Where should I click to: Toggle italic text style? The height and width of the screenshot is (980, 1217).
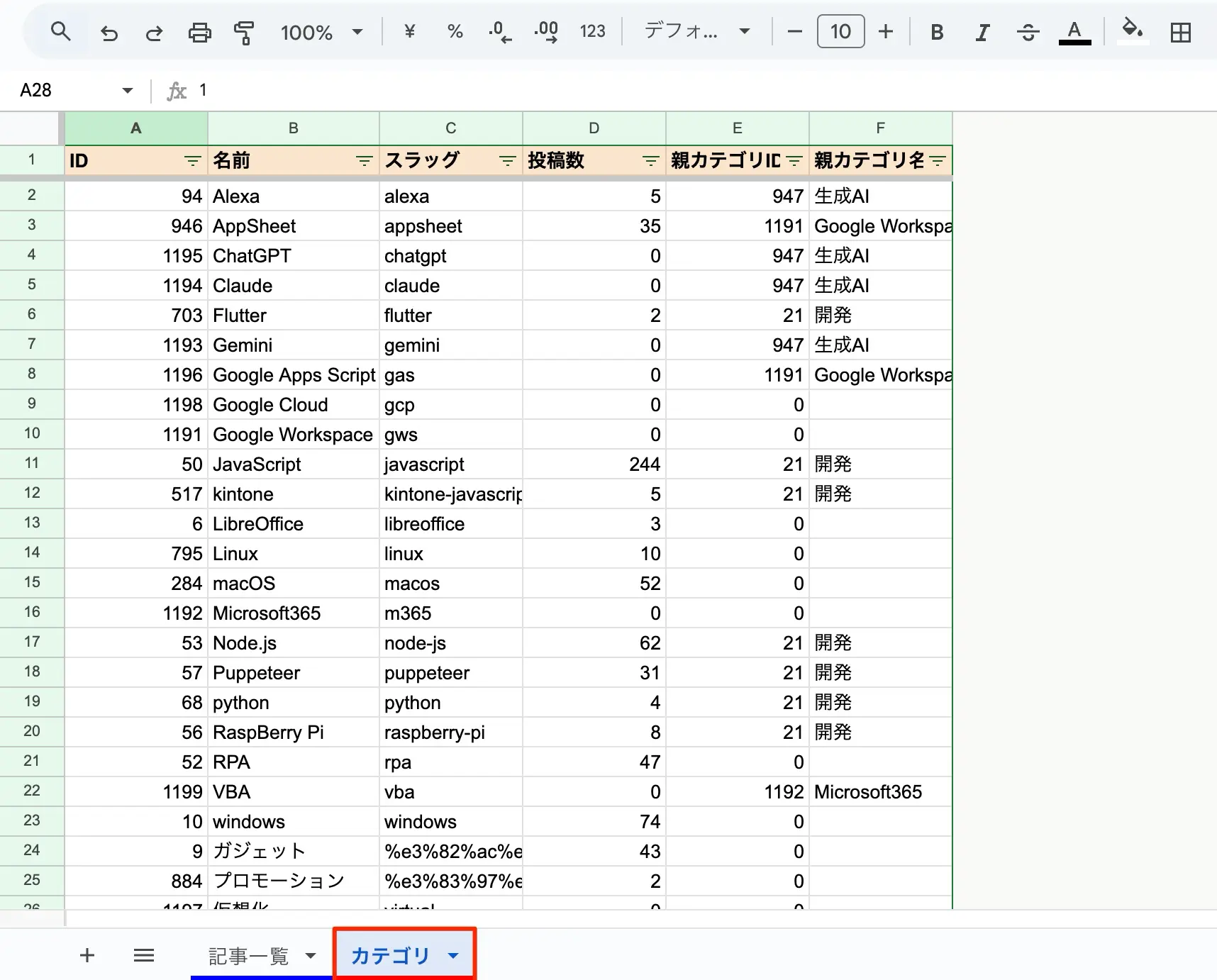(982, 33)
